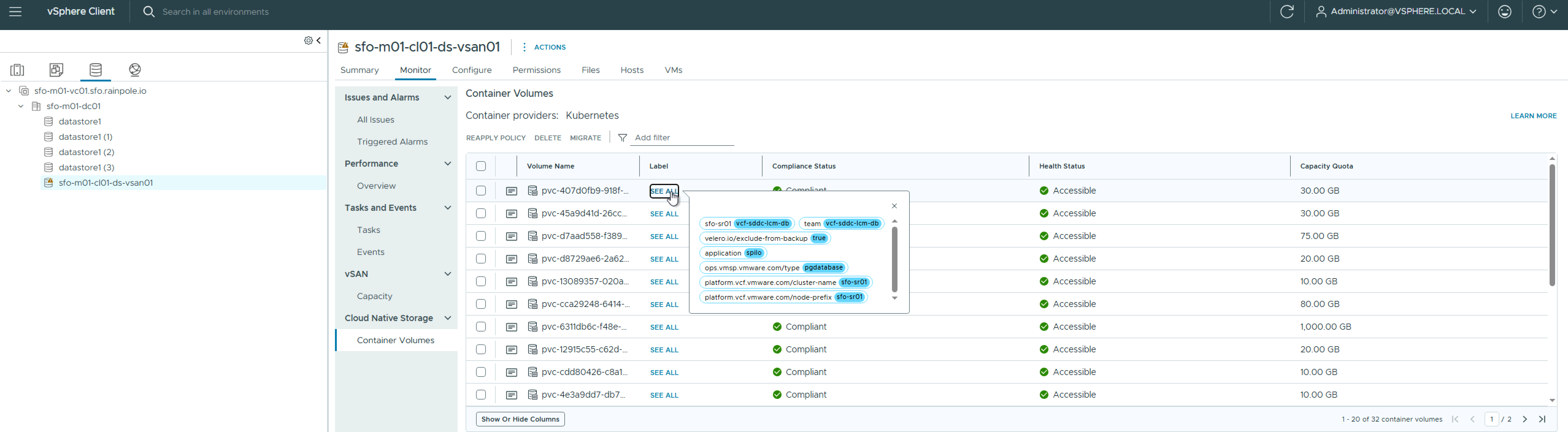
Task: Collapse the Cloud Native Storage section
Action: pos(448,318)
